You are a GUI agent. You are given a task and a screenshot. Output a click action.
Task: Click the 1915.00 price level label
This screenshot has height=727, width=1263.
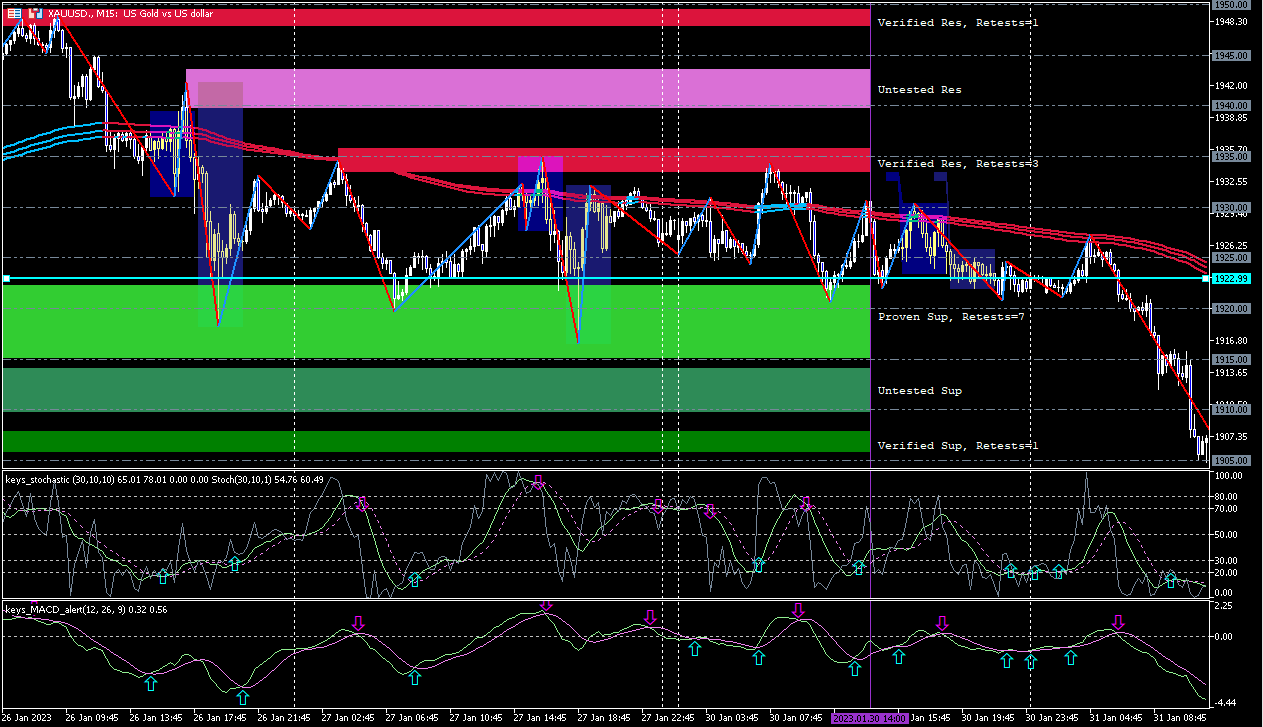point(1231,359)
